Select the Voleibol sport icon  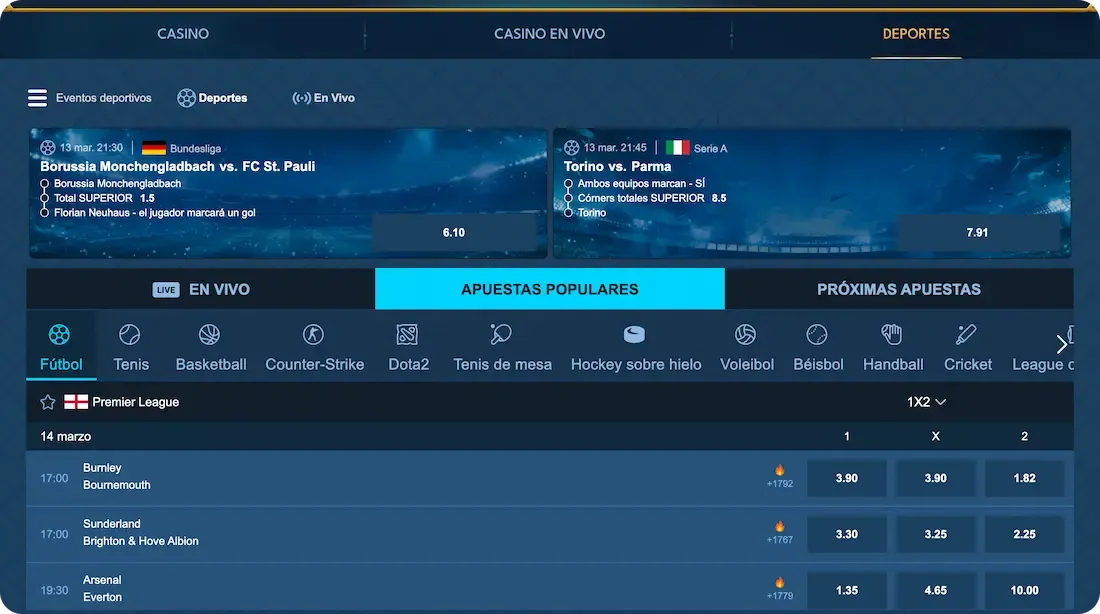pyautogui.click(x=746, y=334)
